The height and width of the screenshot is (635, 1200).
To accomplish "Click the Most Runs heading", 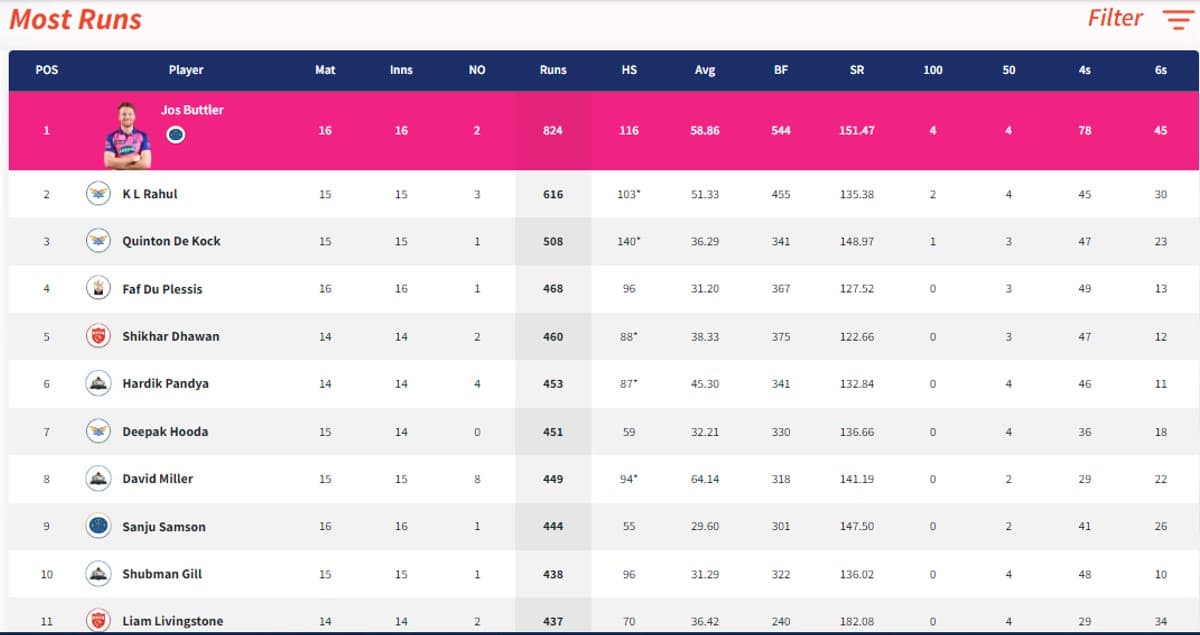I will click(x=76, y=19).
